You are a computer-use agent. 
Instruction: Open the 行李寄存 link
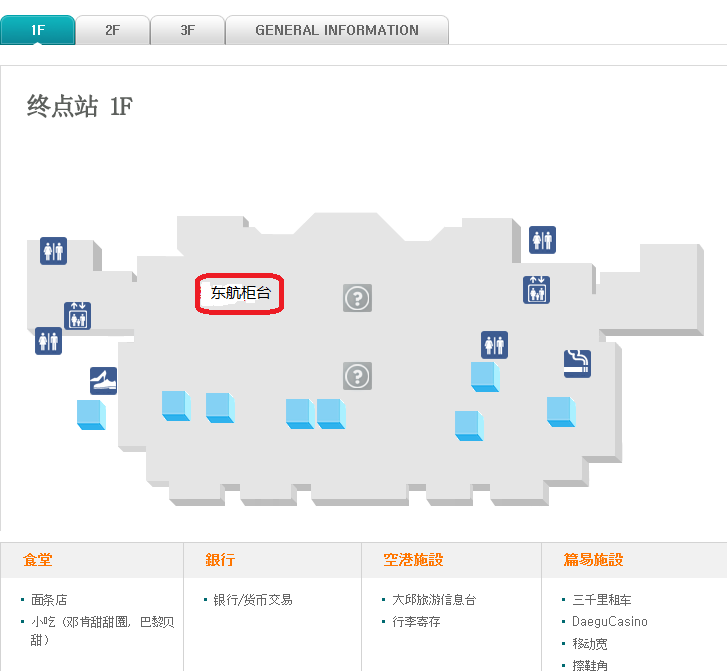[x=416, y=621]
